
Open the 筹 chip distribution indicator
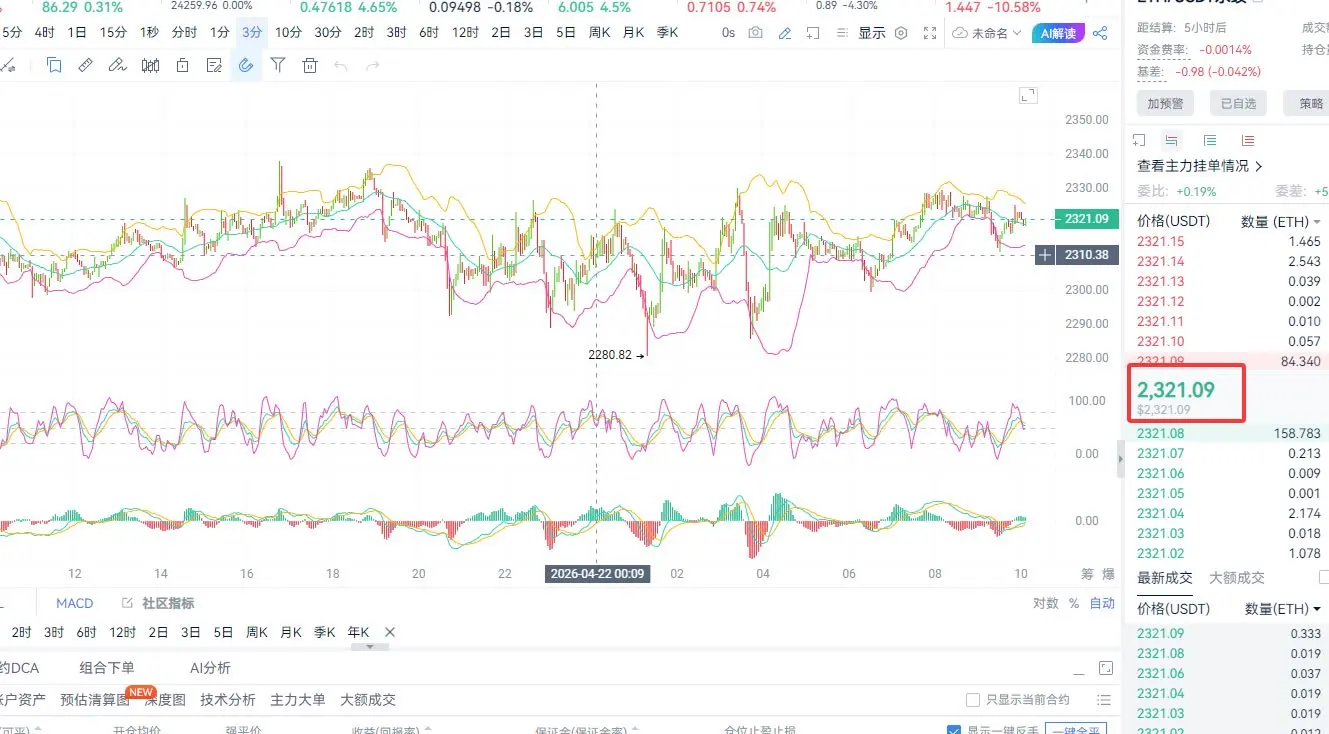tap(1088, 574)
